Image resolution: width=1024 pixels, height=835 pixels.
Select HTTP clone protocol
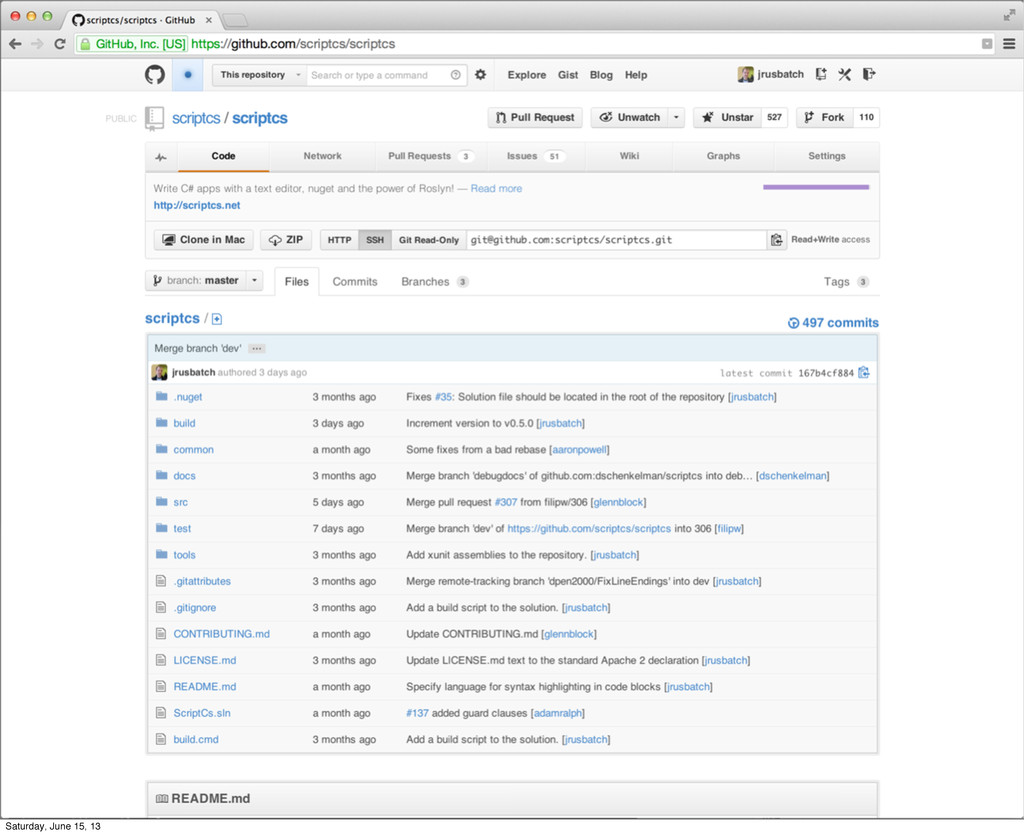point(339,240)
